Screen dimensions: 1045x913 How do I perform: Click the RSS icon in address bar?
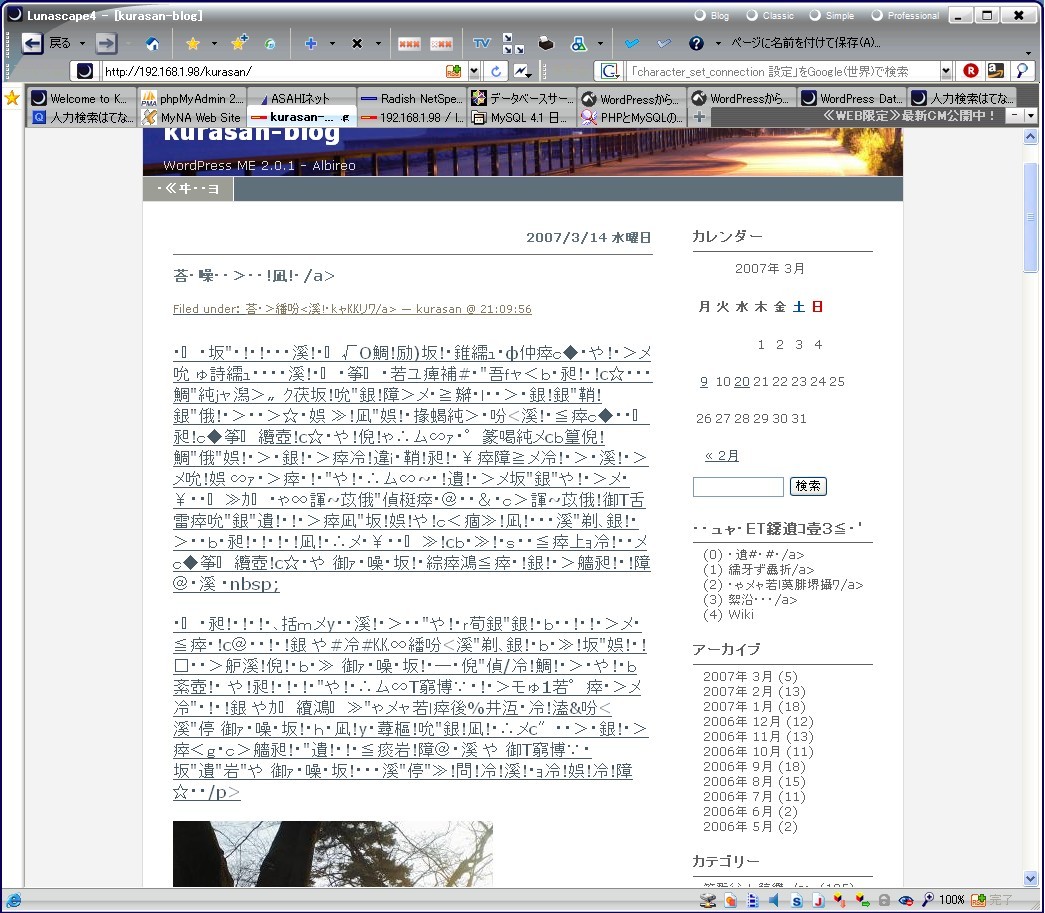tap(453, 71)
